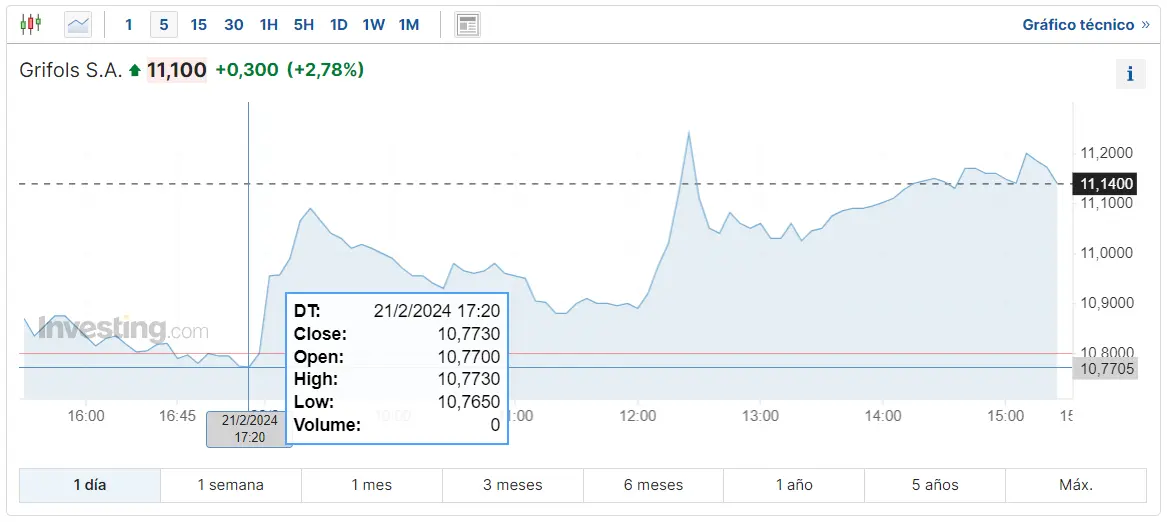The height and width of the screenshot is (522, 1167).
Task: Switch to the 1H interval
Action: [269, 24]
